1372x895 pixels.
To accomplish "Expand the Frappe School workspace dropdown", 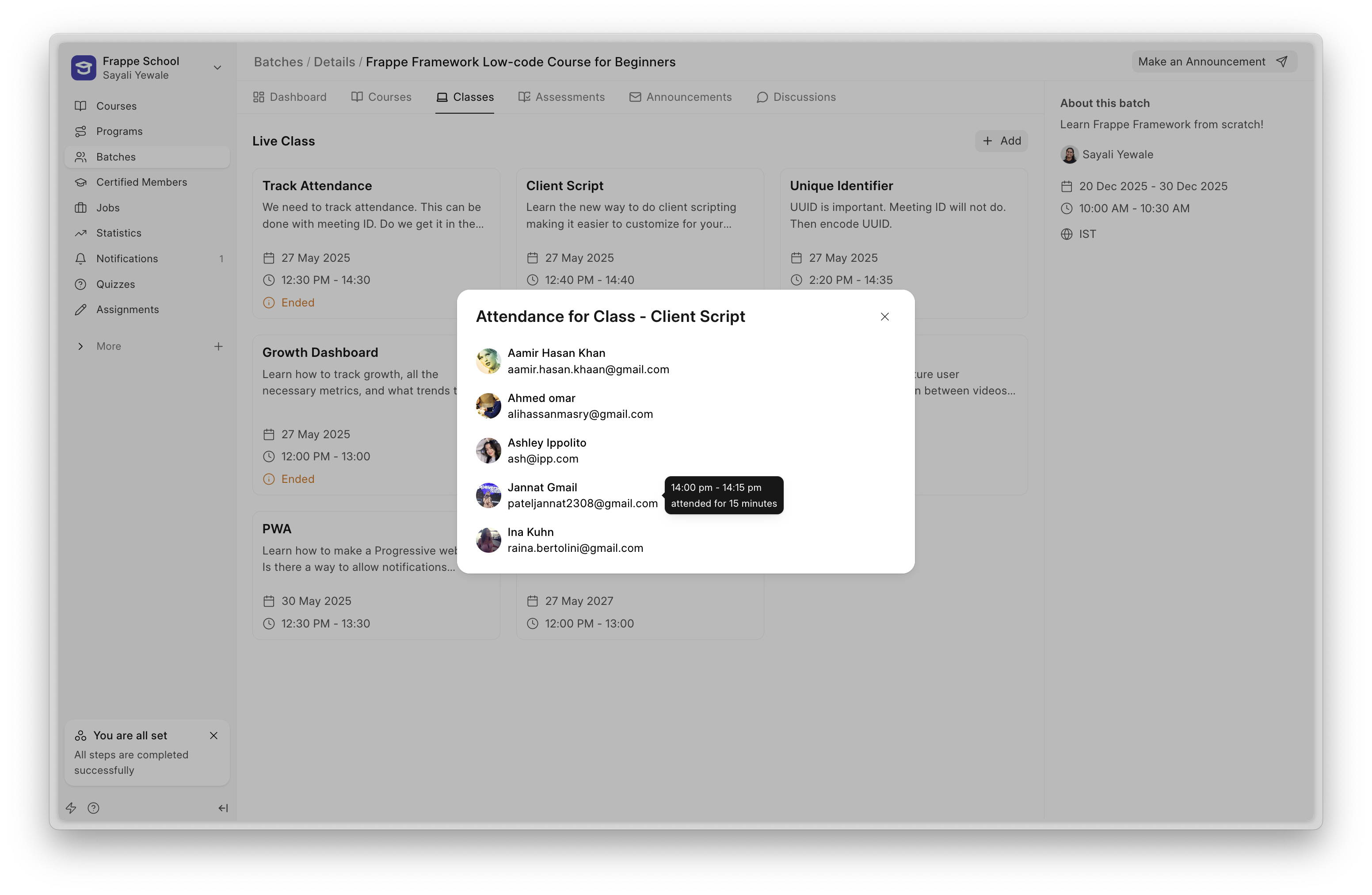I will [x=217, y=68].
